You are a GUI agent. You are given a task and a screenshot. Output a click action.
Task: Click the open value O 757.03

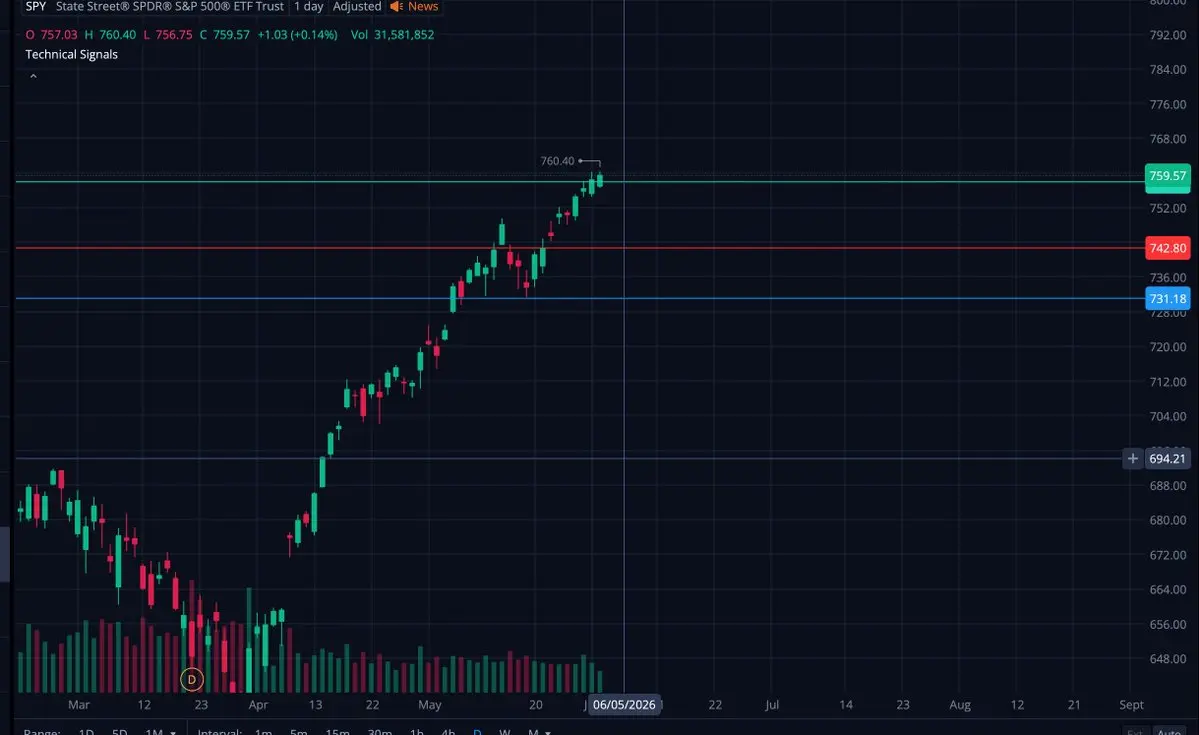(51, 34)
